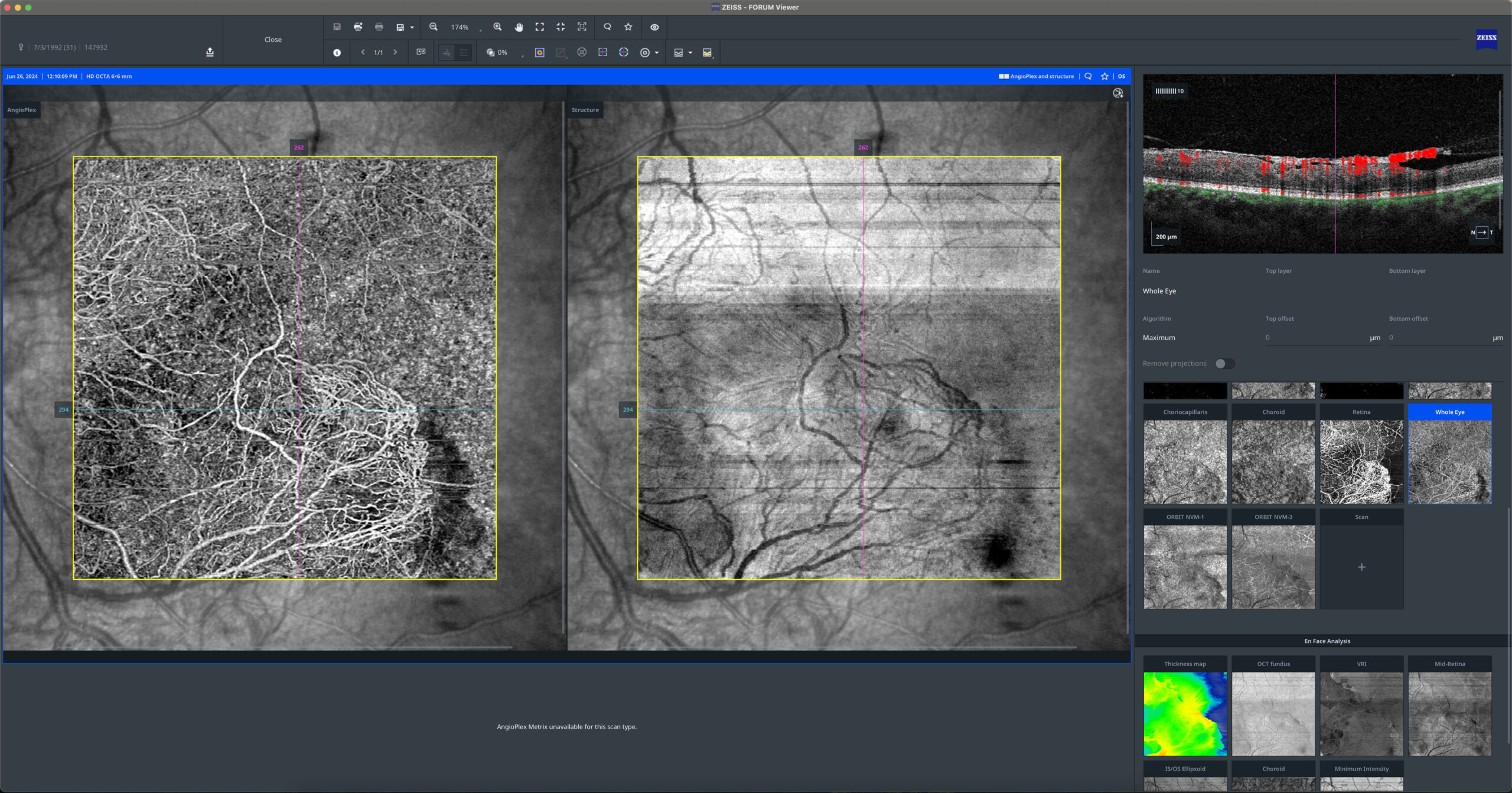1512x793 pixels.
Task: Click the fit-to-selection frame icon
Action: click(582, 27)
